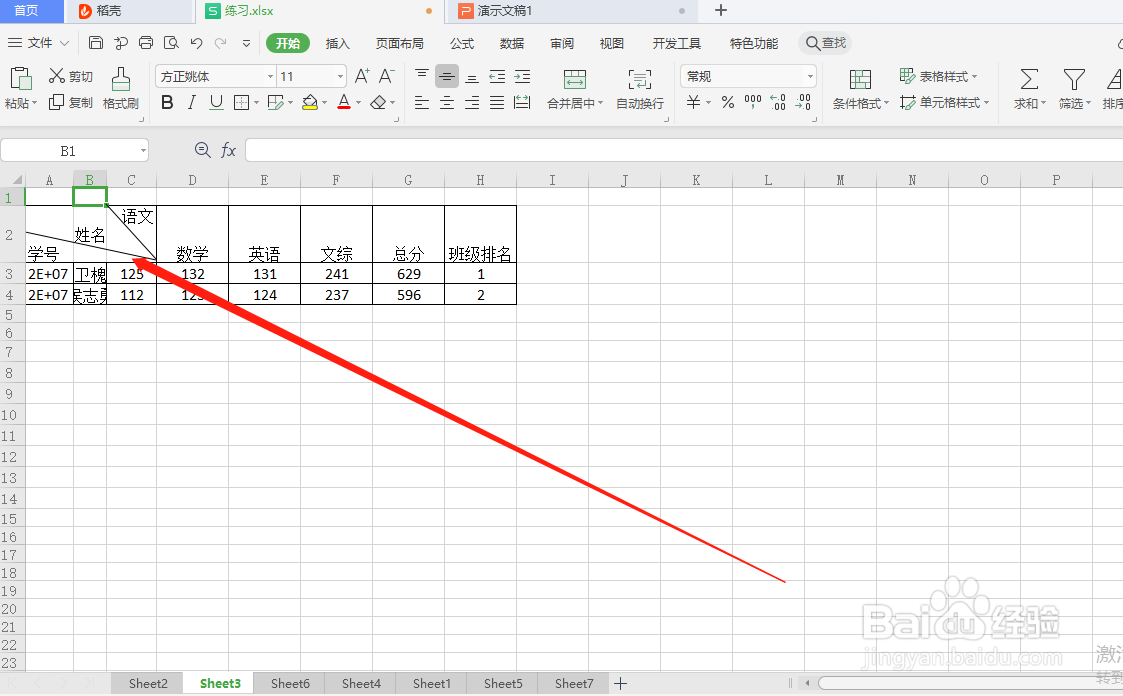1123x696 pixels.
Task: Open the 常规 number format dropdown
Action: (x=810, y=77)
